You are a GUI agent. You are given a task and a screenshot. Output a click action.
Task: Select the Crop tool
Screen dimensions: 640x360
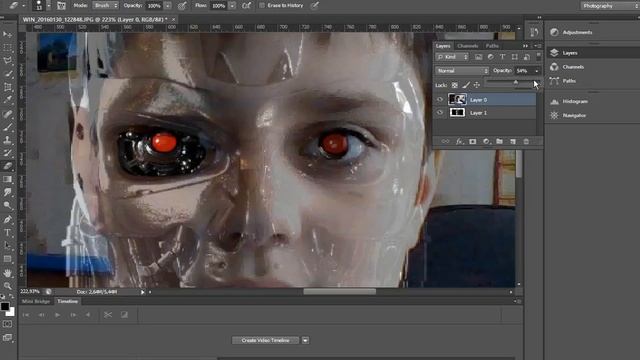click(x=7, y=87)
